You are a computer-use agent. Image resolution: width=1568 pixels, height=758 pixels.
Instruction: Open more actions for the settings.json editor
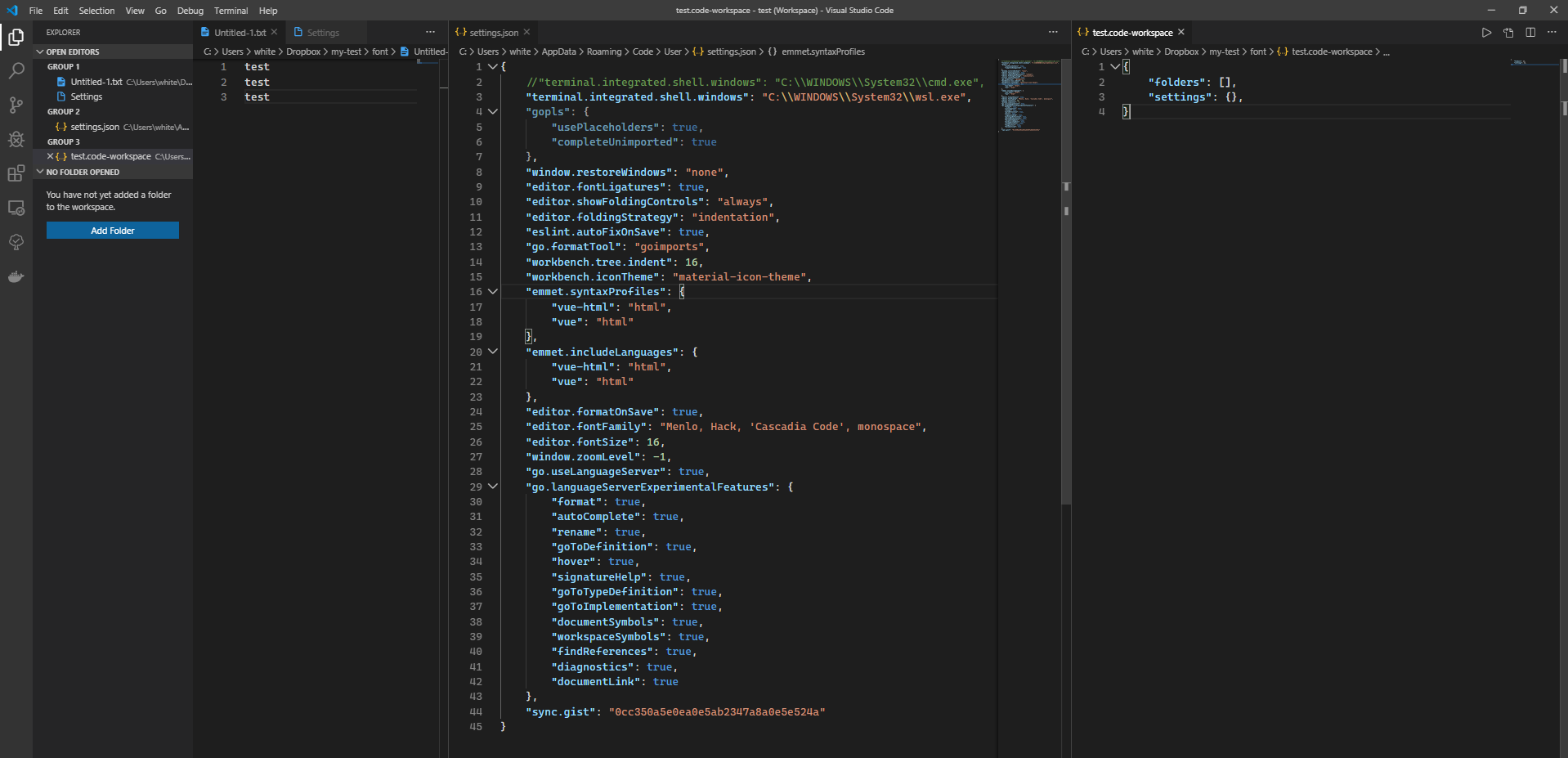1052,32
